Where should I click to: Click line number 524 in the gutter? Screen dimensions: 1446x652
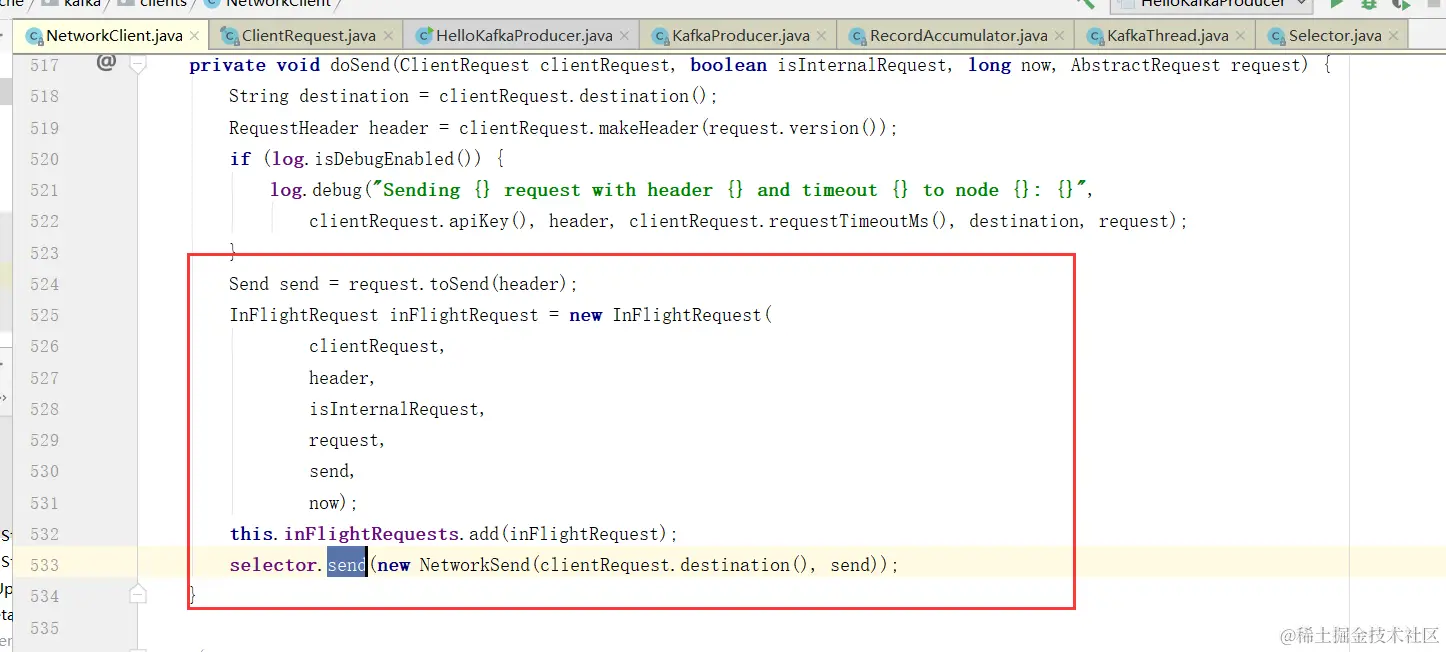(x=45, y=284)
